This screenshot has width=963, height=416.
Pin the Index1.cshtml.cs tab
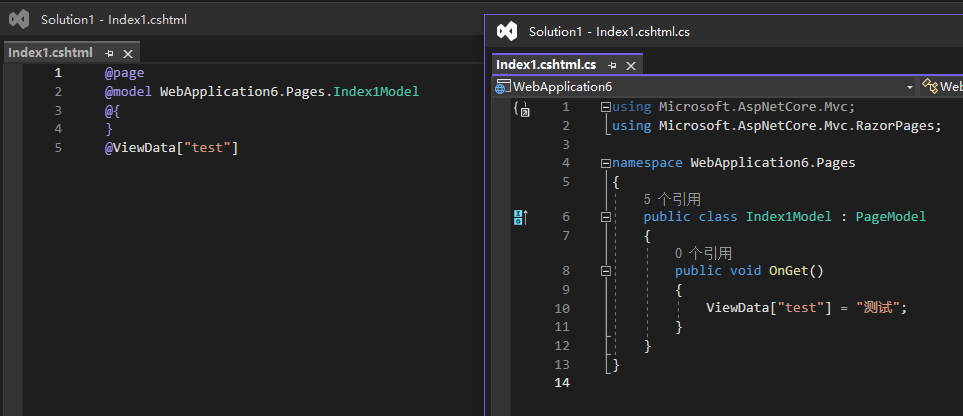click(612, 65)
